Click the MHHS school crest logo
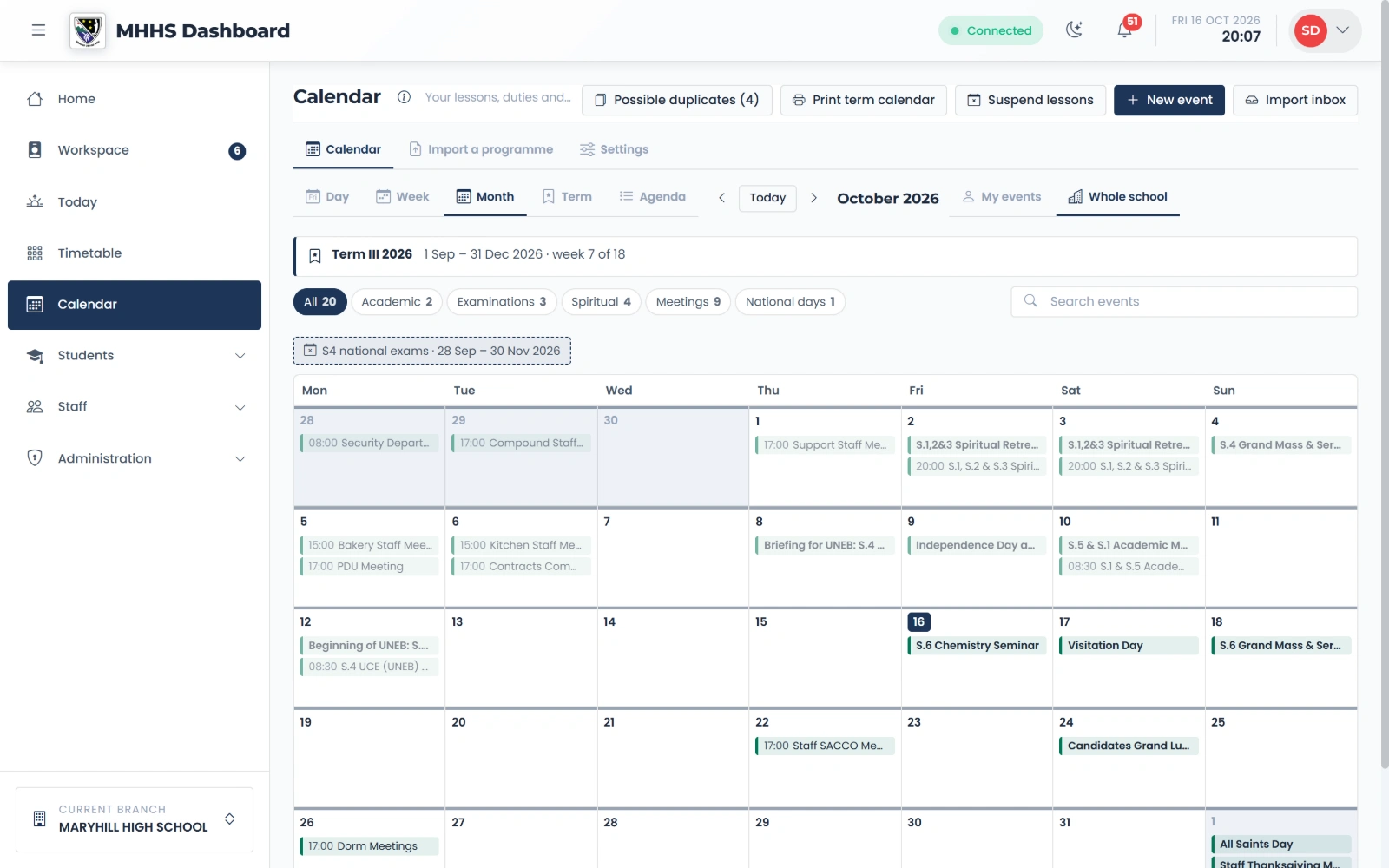 coord(88,31)
